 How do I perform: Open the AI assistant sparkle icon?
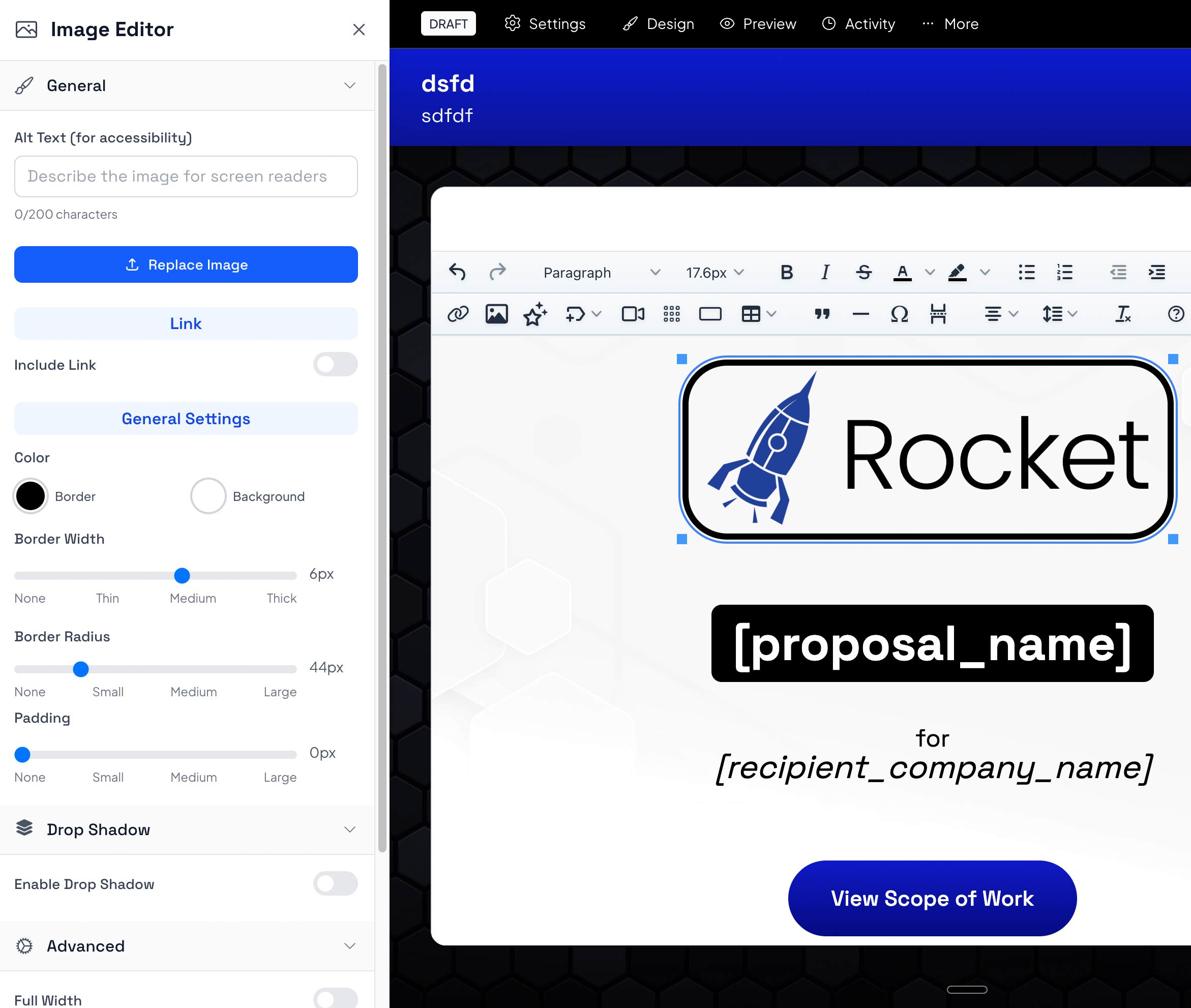point(534,314)
